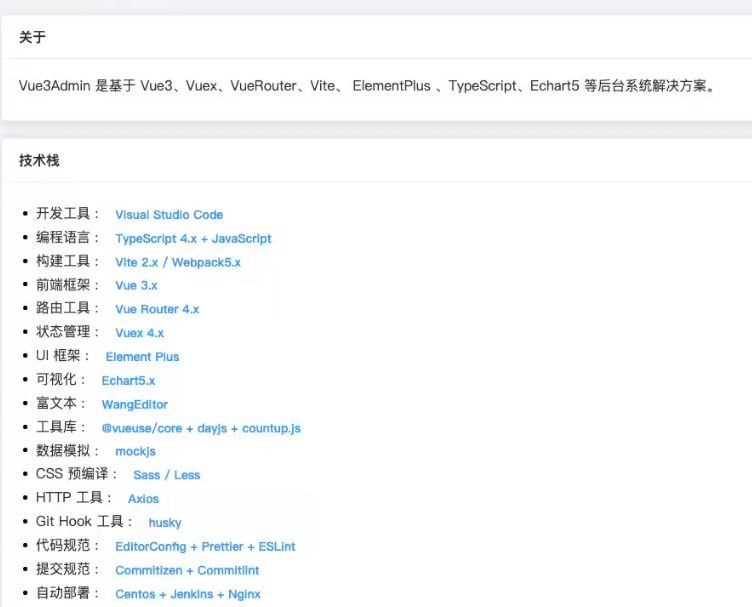The height and width of the screenshot is (607, 752).
Task: Click the 前端框架 label
Action: pyautogui.click(x=67, y=285)
